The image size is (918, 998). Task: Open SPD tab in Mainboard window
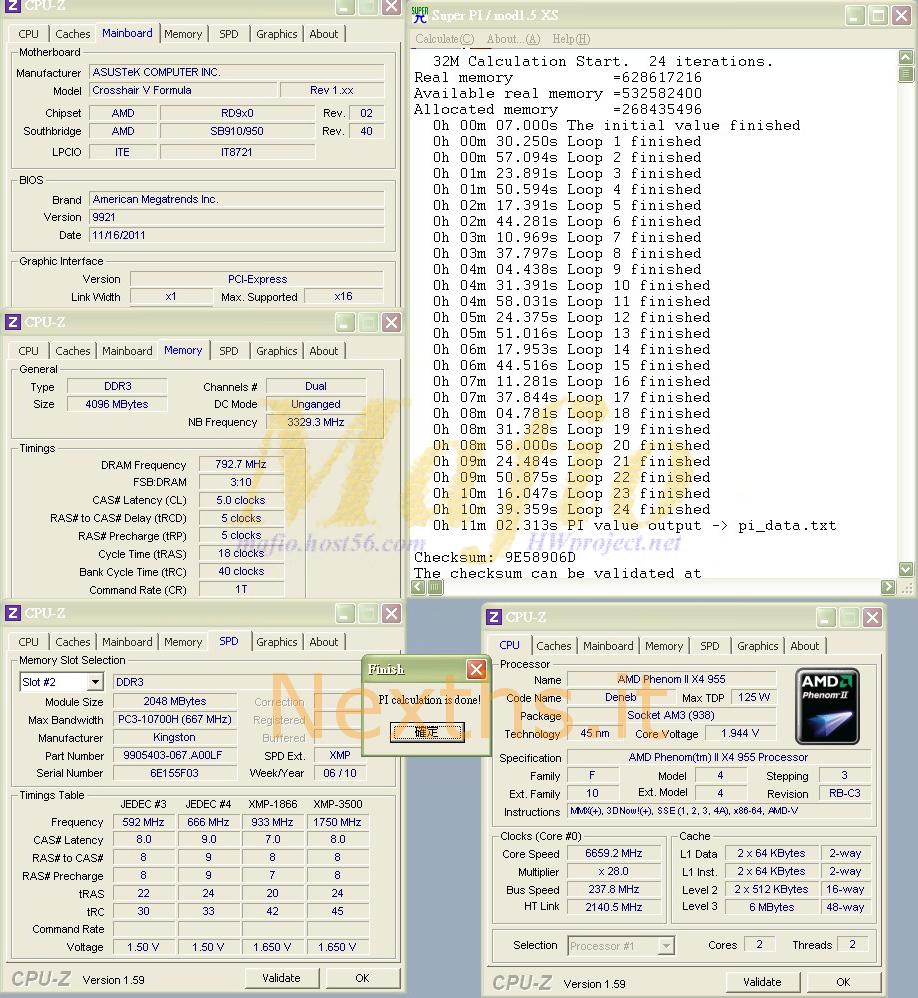(x=229, y=34)
